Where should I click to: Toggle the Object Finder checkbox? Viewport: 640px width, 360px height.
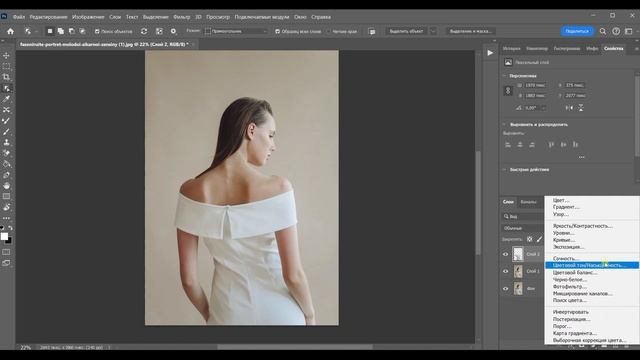[x=97, y=31]
